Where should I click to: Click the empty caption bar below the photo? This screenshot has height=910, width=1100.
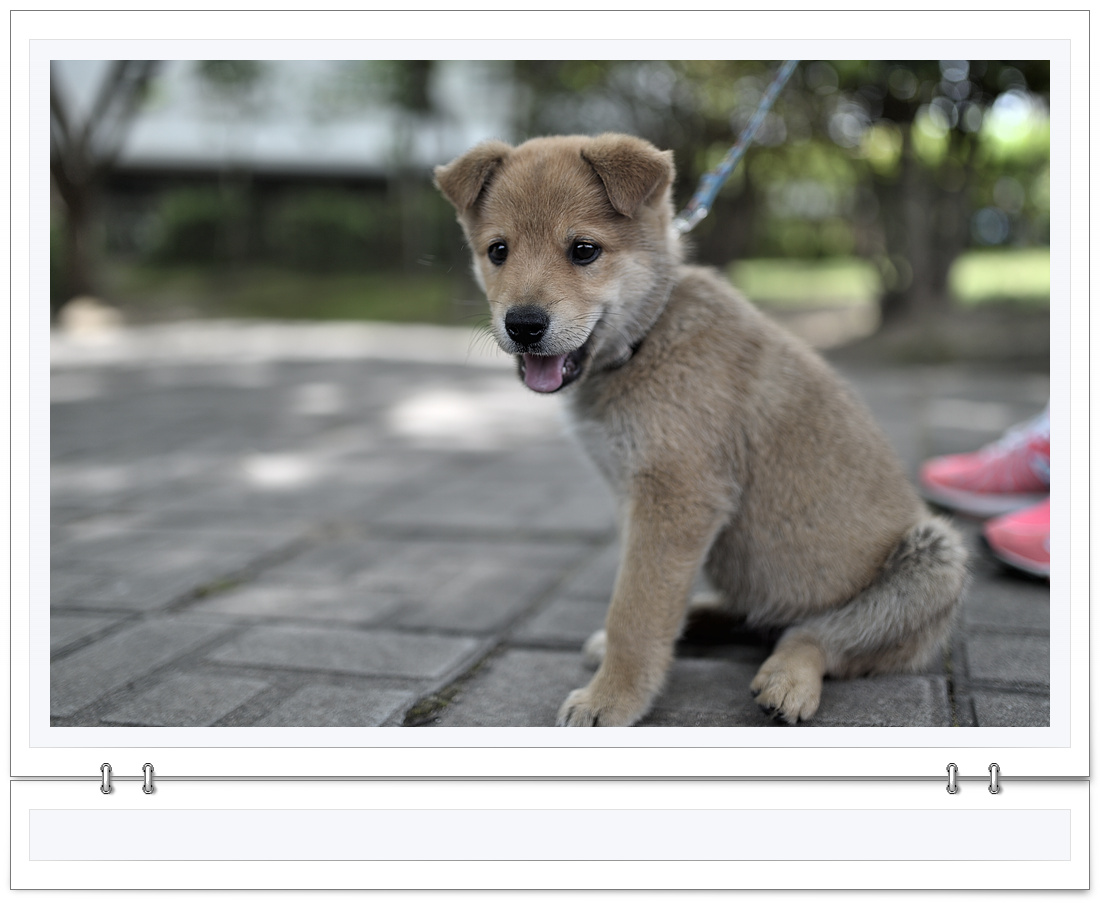pos(550,835)
